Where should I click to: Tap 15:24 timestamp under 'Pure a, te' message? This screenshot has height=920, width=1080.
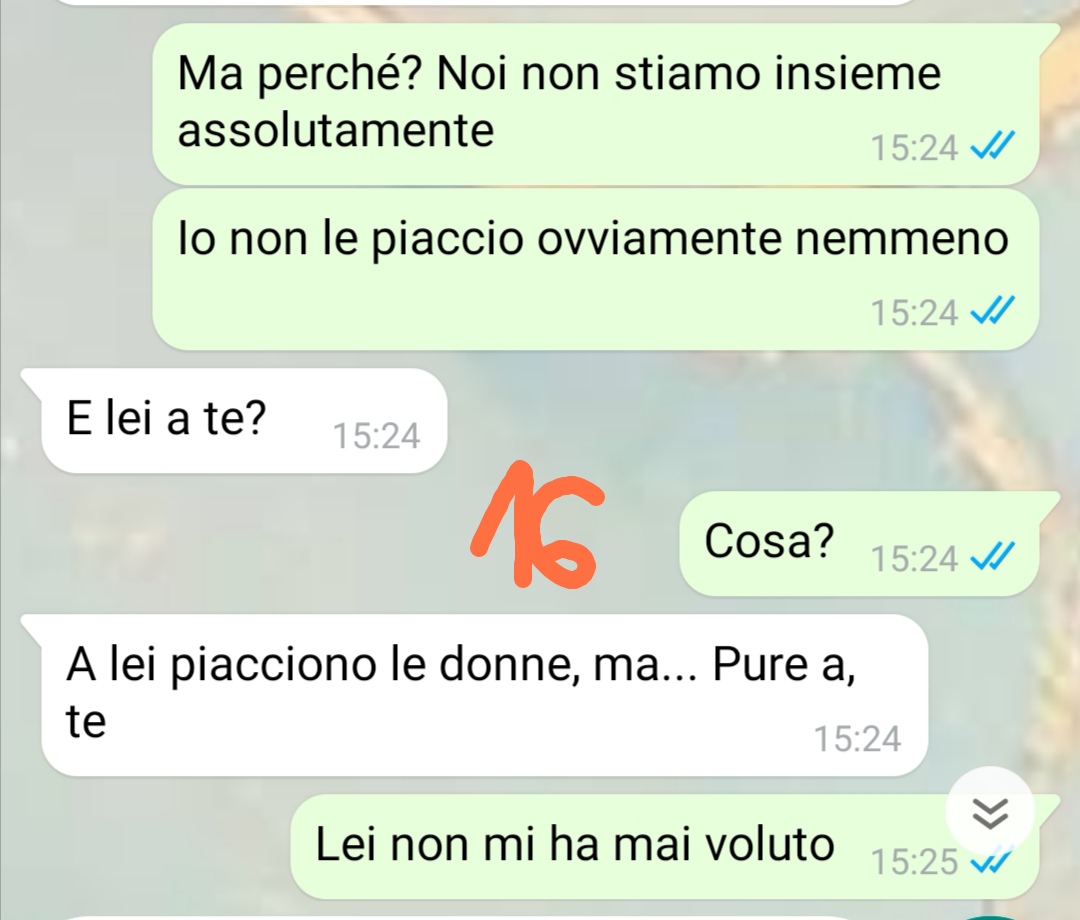click(858, 739)
